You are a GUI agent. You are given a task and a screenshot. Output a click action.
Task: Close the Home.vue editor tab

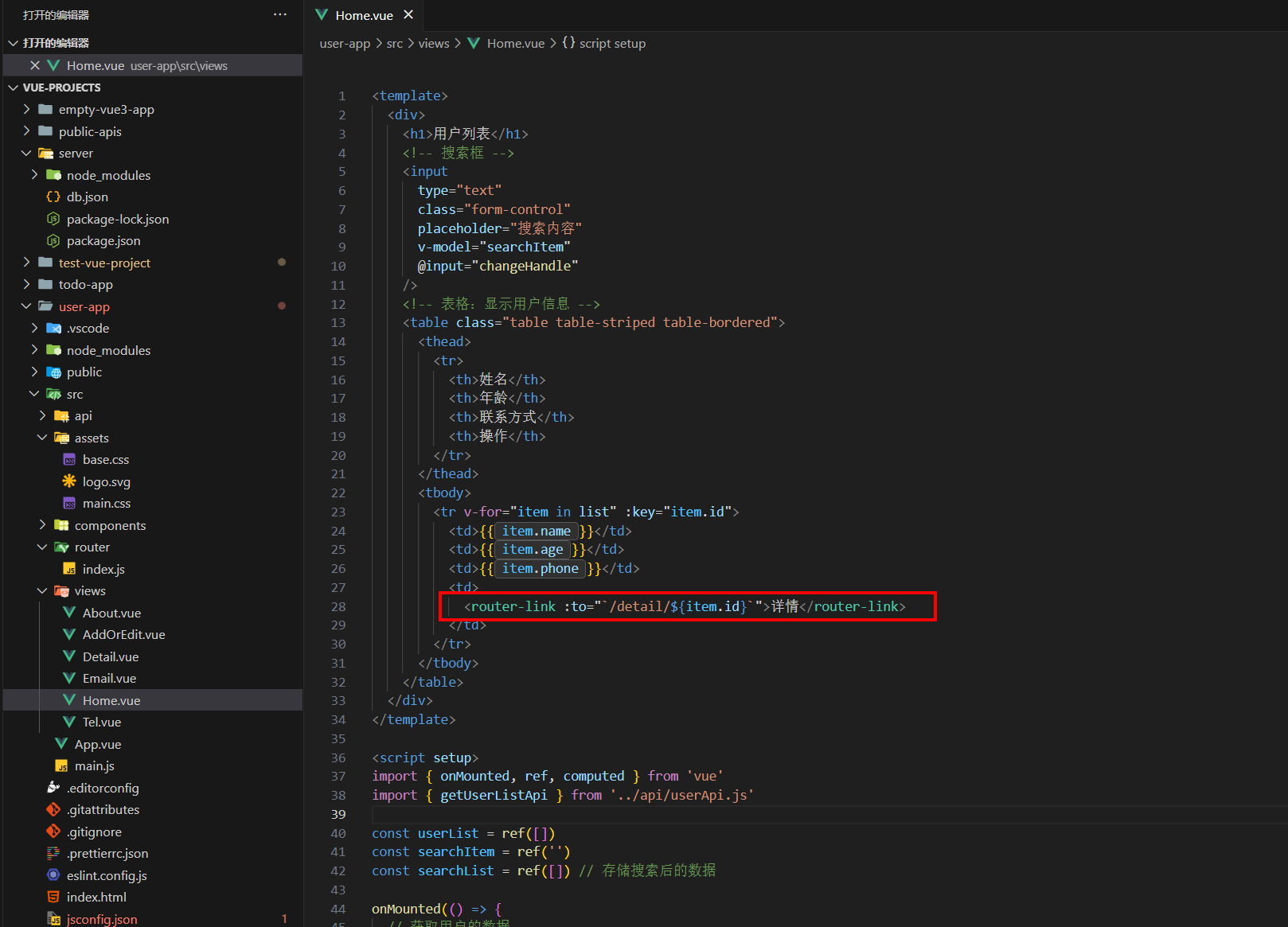408,14
